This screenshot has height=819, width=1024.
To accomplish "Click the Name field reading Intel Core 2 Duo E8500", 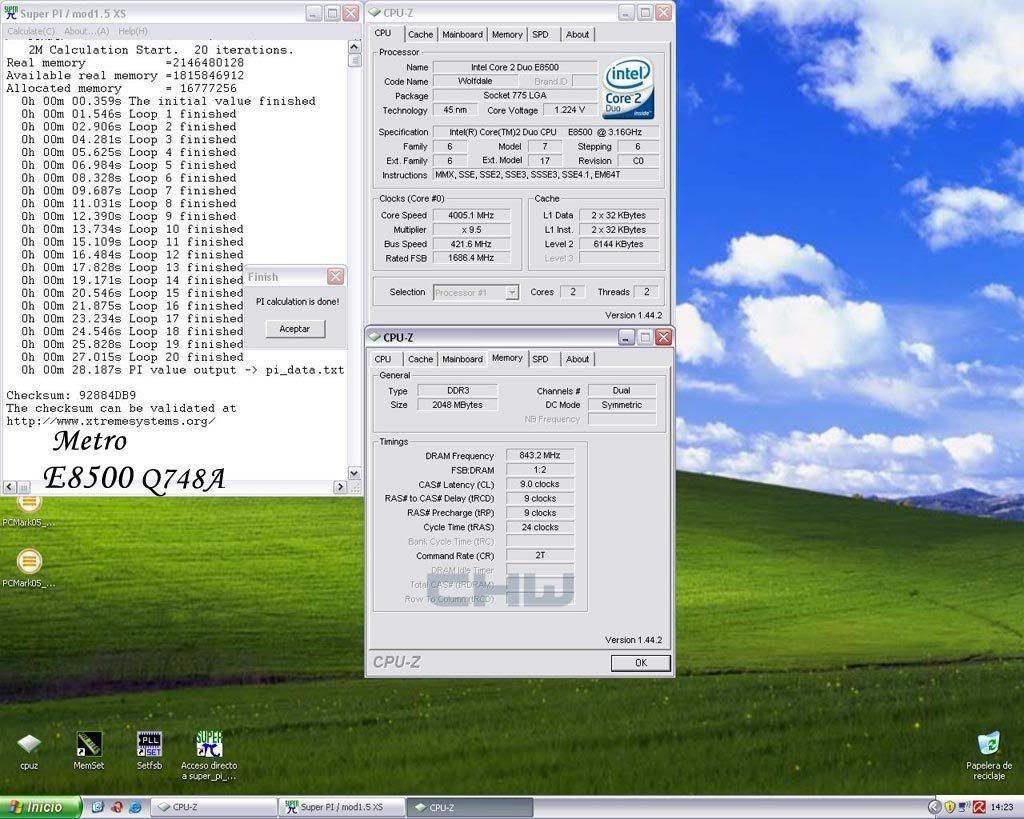I will point(515,67).
